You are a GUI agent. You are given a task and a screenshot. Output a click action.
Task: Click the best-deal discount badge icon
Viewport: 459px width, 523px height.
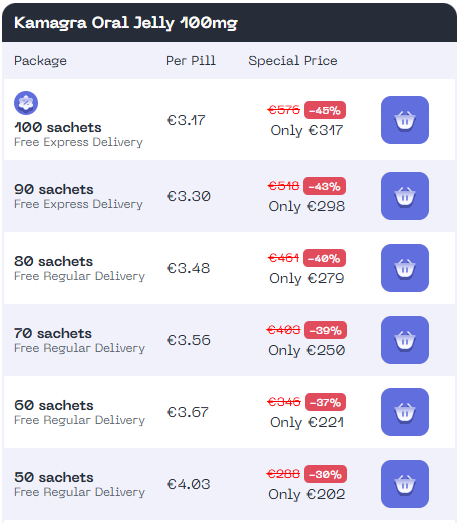(x=26, y=103)
